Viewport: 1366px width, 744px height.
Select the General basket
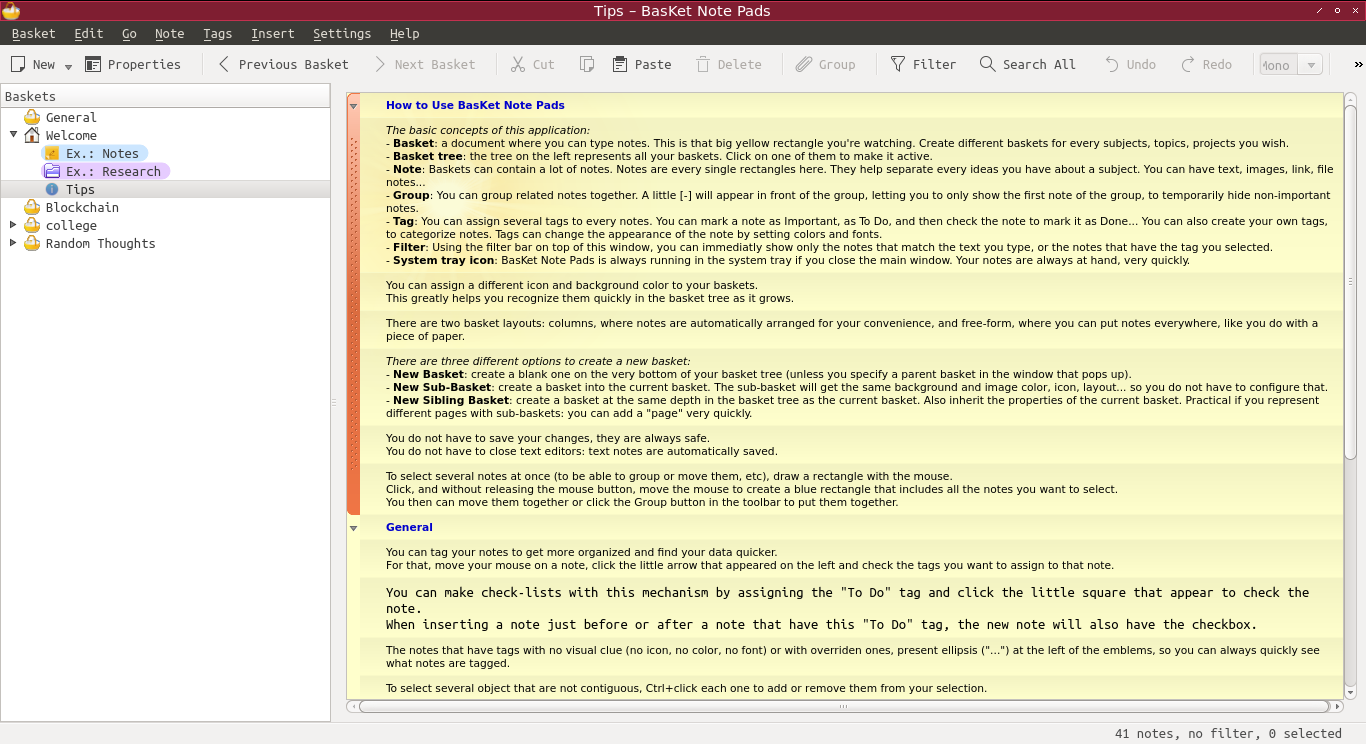coord(71,117)
